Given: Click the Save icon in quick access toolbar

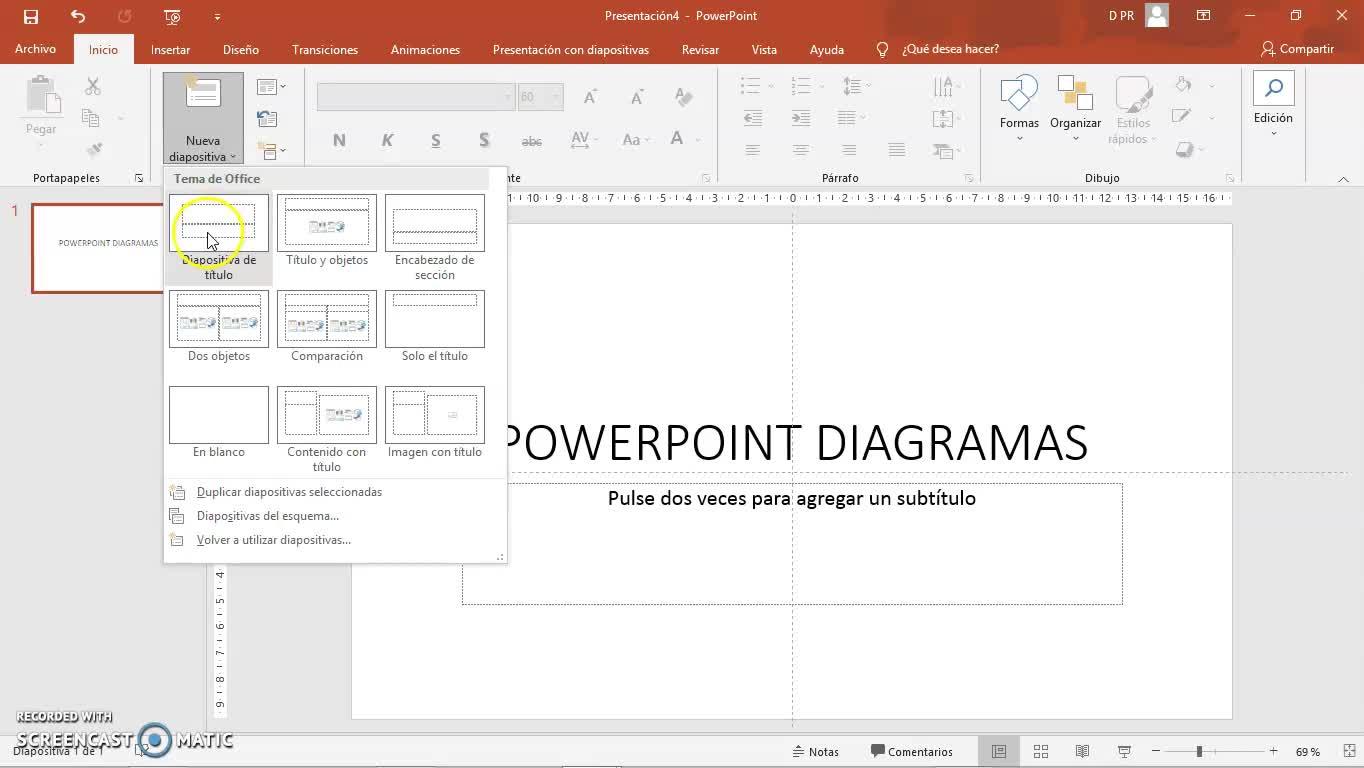Looking at the screenshot, I should pyautogui.click(x=31, y=16).
